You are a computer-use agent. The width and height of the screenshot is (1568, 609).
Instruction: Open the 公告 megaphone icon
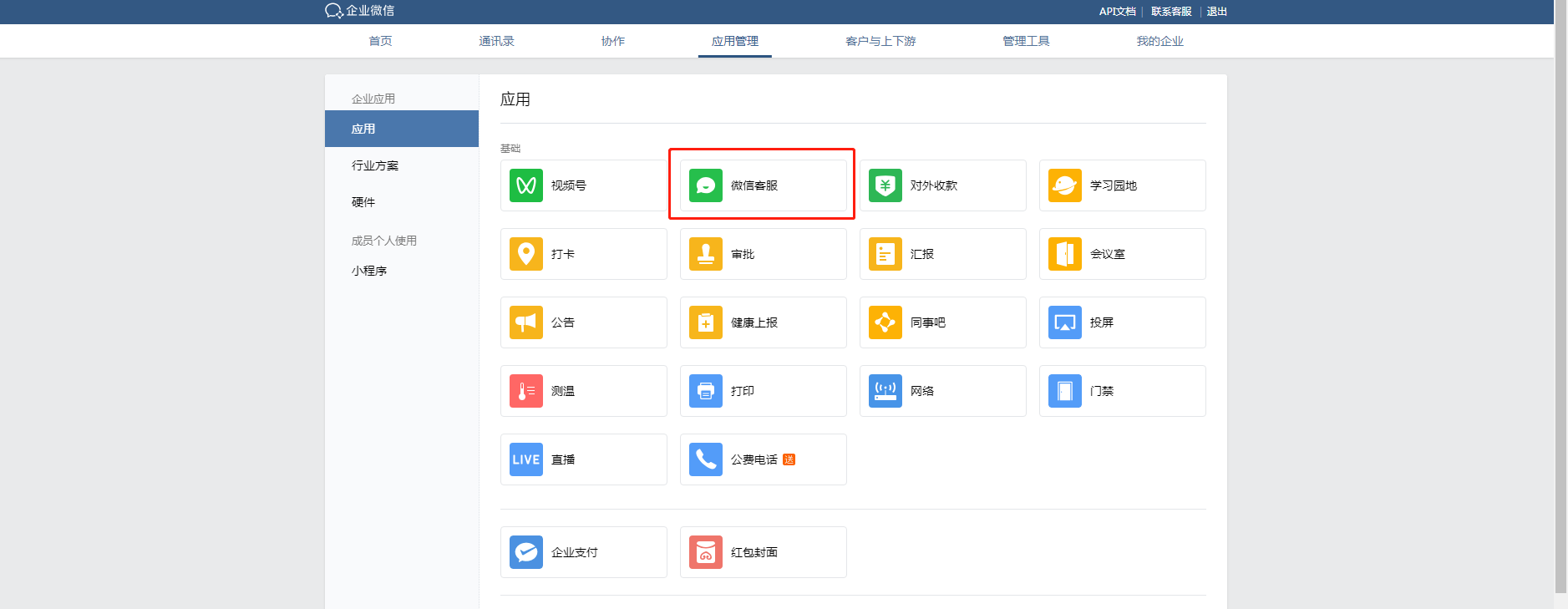pos(526,322)
